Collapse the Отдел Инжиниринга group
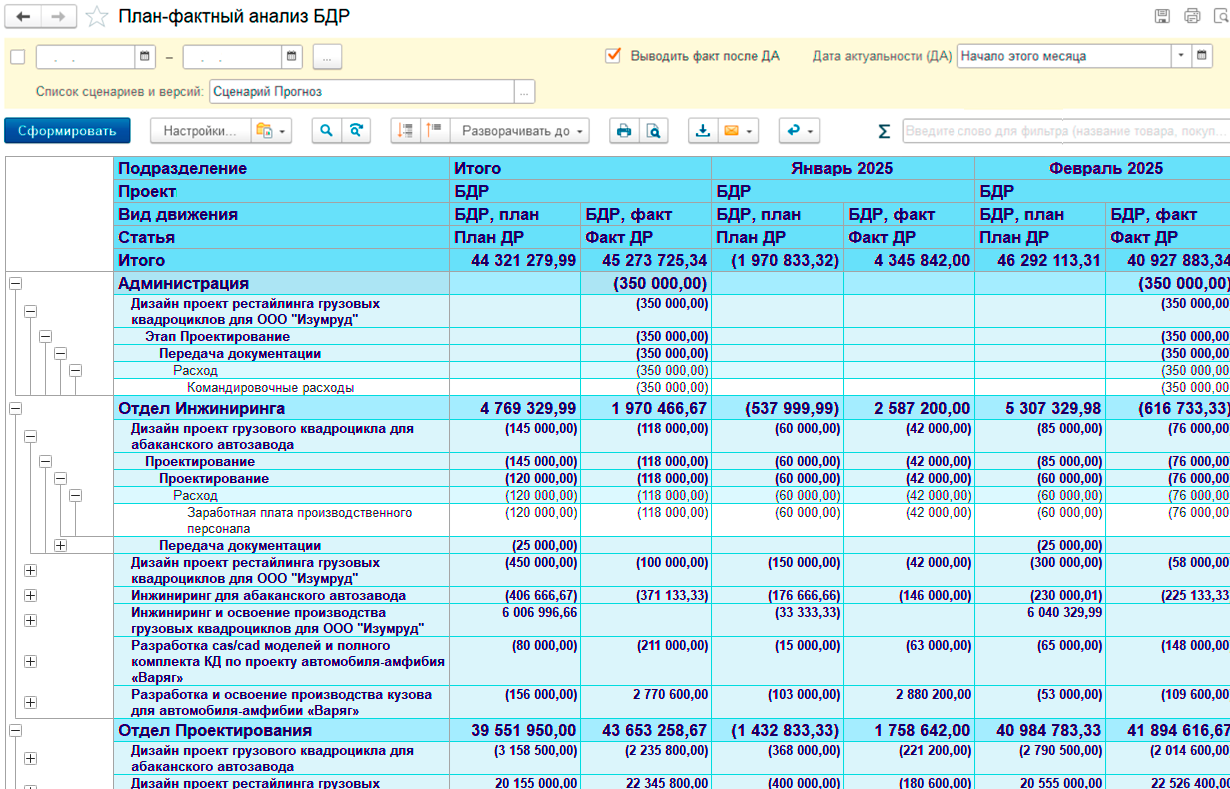Screen dimensions: 1230x789 15,409
